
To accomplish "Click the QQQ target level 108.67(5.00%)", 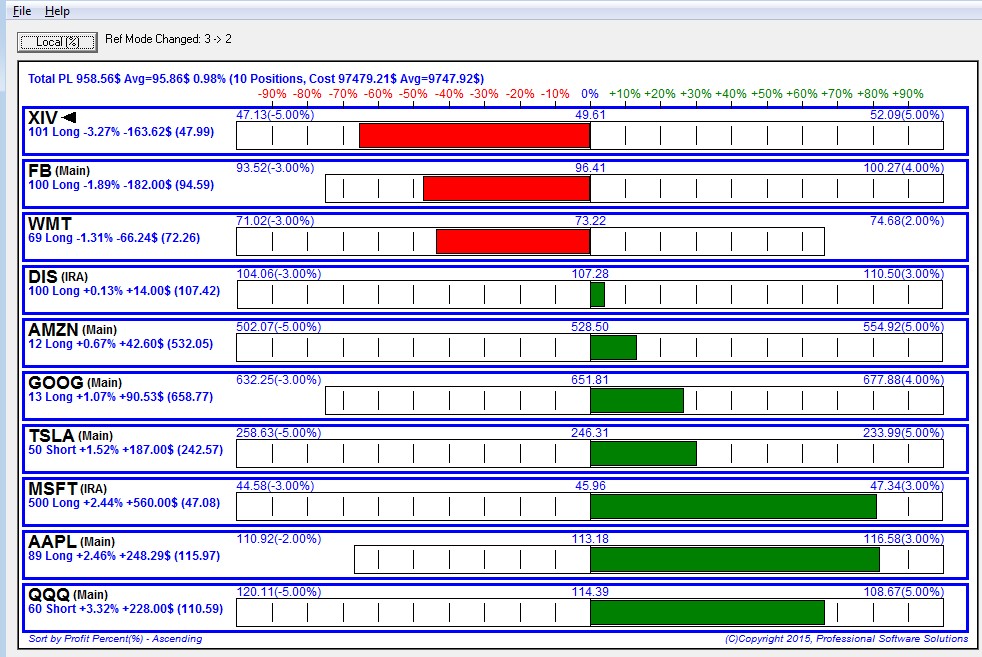I will point(903,591).
